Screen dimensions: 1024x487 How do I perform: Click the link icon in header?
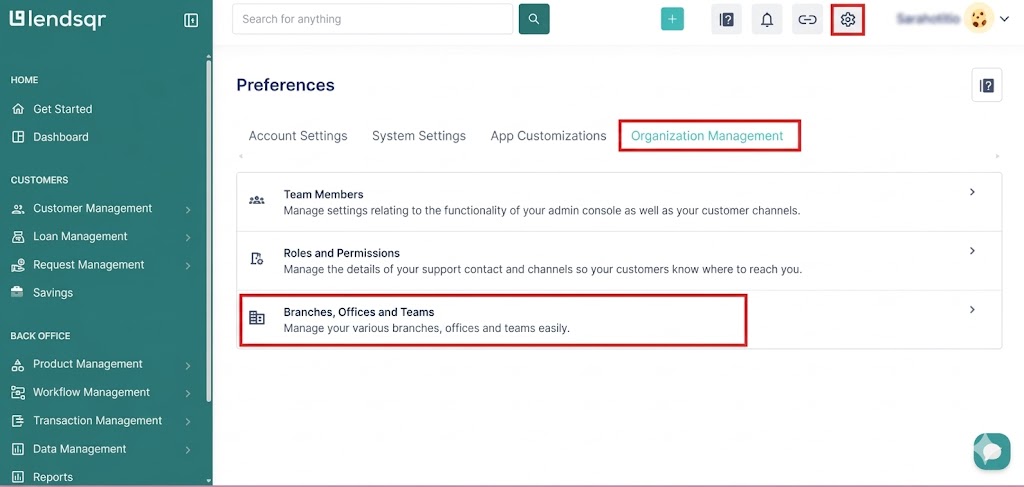pyautogui.click(x=807, y=19)
